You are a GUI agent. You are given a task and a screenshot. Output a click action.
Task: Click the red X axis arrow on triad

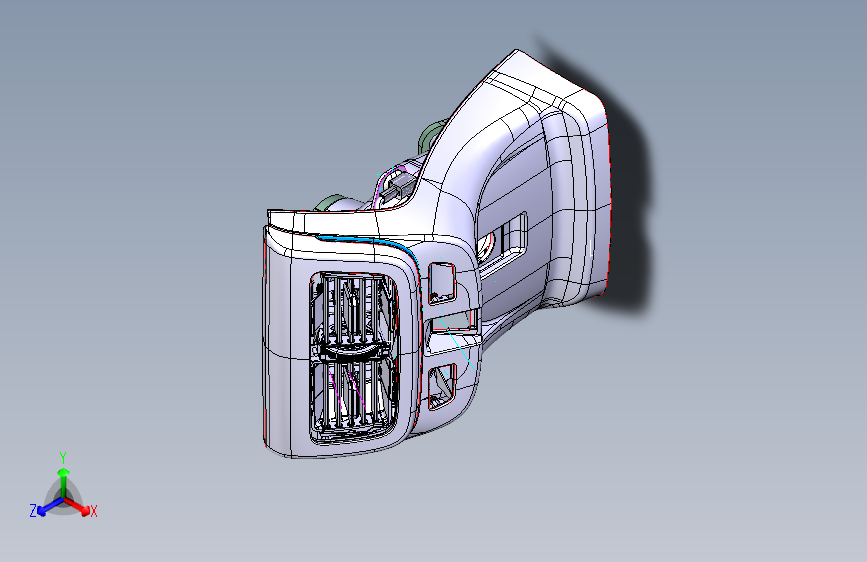[77, 506]
